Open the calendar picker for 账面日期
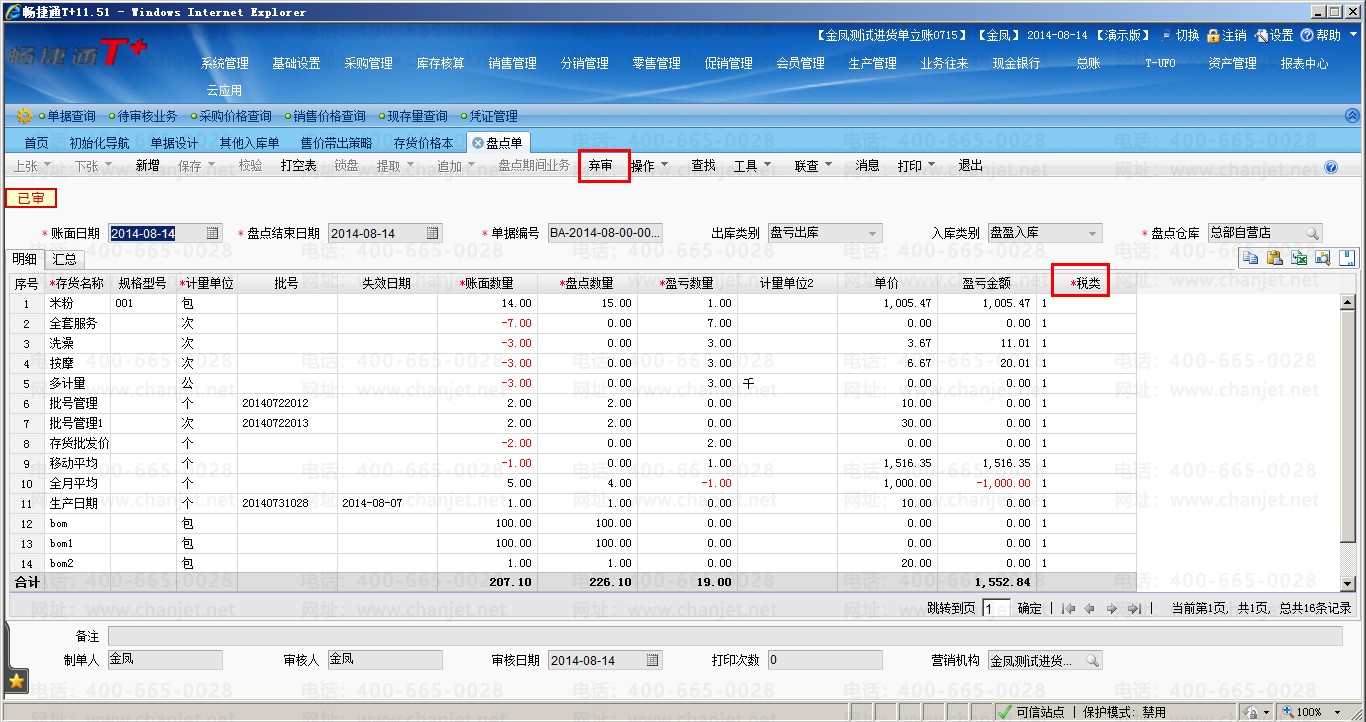Viewport: 1366px width, 722px height. coord(213,233)
